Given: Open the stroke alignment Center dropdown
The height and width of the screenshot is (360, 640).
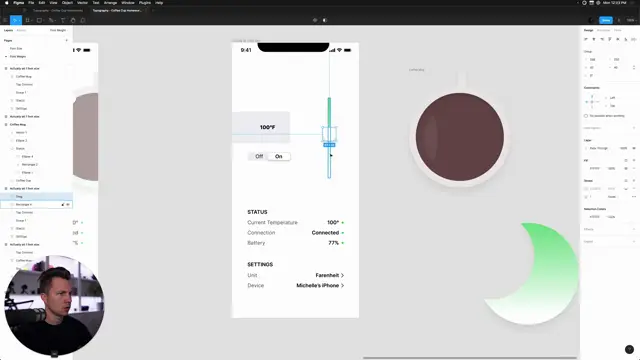Looking at the screenshot, I should pos(612,197).
